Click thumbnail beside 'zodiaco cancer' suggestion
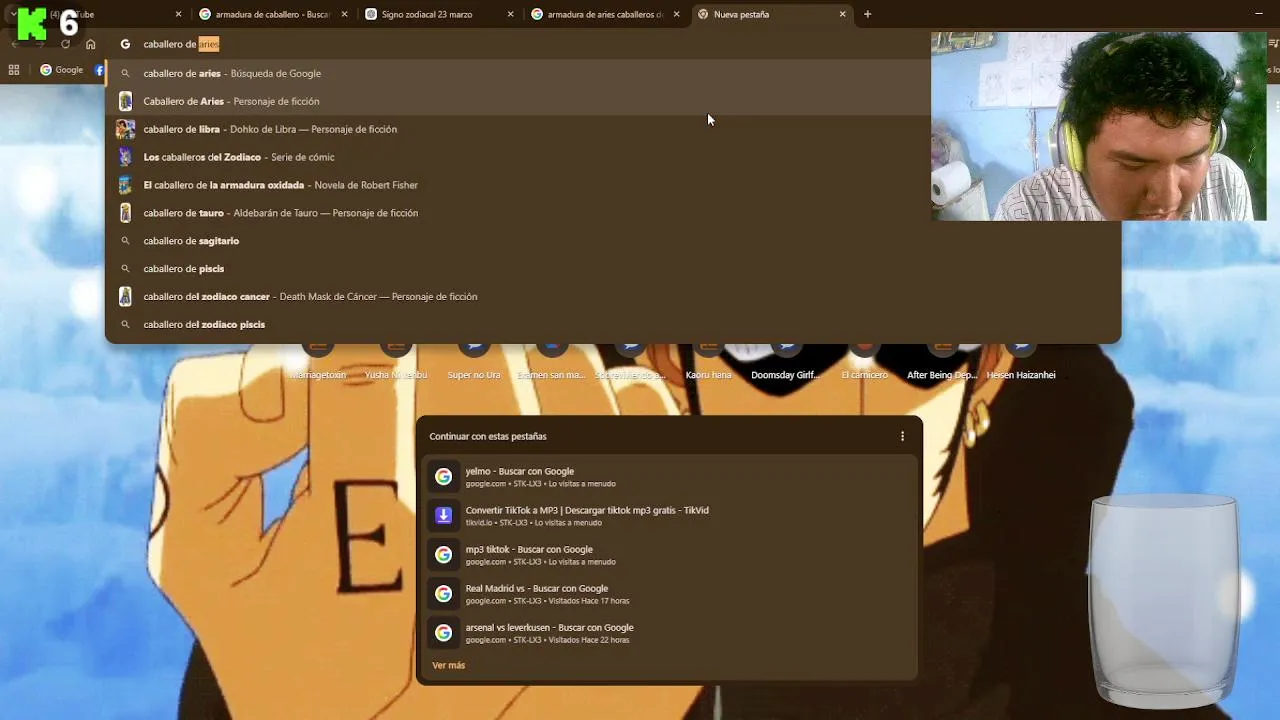Viewport: 1280px width, 720px height. pos(125,296)
